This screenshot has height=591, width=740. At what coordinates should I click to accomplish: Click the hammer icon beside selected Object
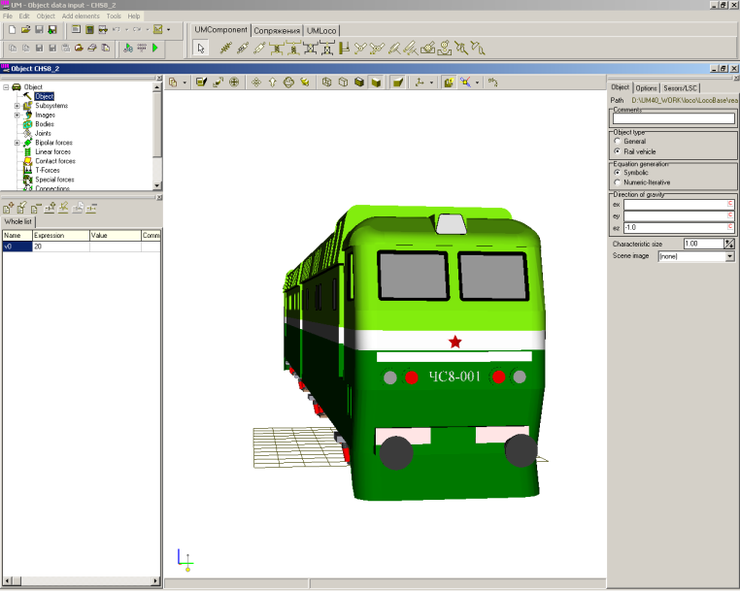tap(27, 96)
